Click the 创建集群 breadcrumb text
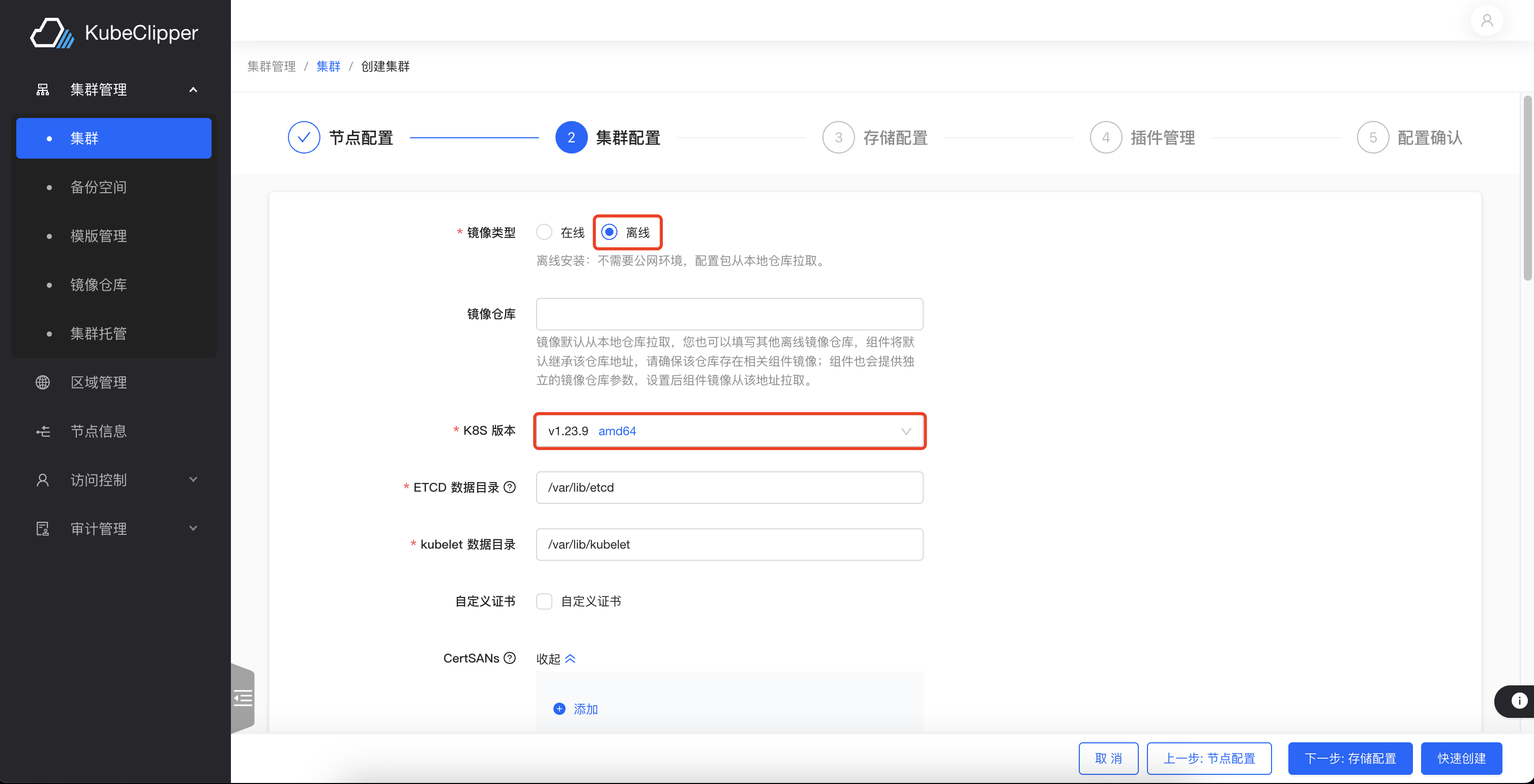The height and width of the screenshot is (784, 1534). point(386,66)
